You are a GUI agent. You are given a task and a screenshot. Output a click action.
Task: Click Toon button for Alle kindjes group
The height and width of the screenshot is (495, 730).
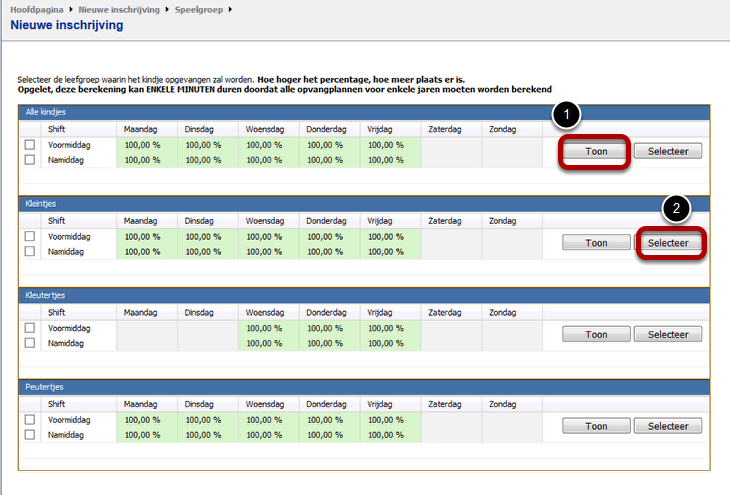pos(596,152)
